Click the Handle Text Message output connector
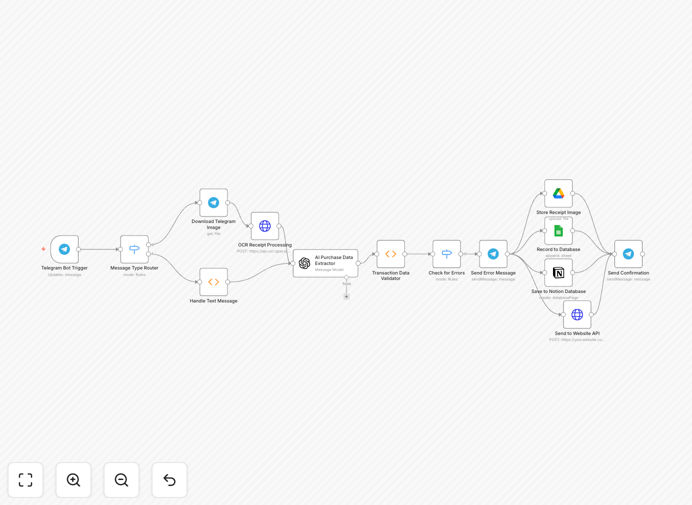692x505 pixels. click(x=228, y=282)
